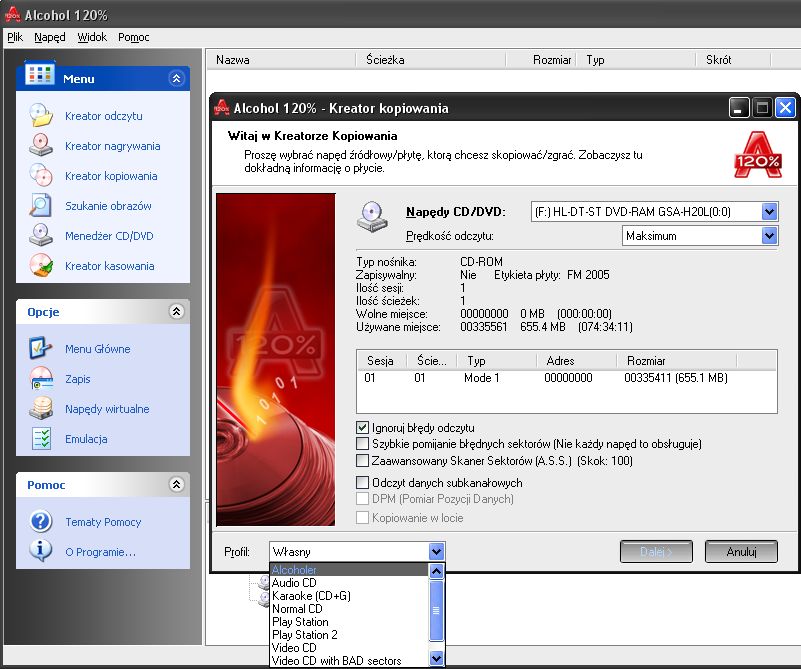
Task: Click the Menu panel grid icon
Action: 40,75
